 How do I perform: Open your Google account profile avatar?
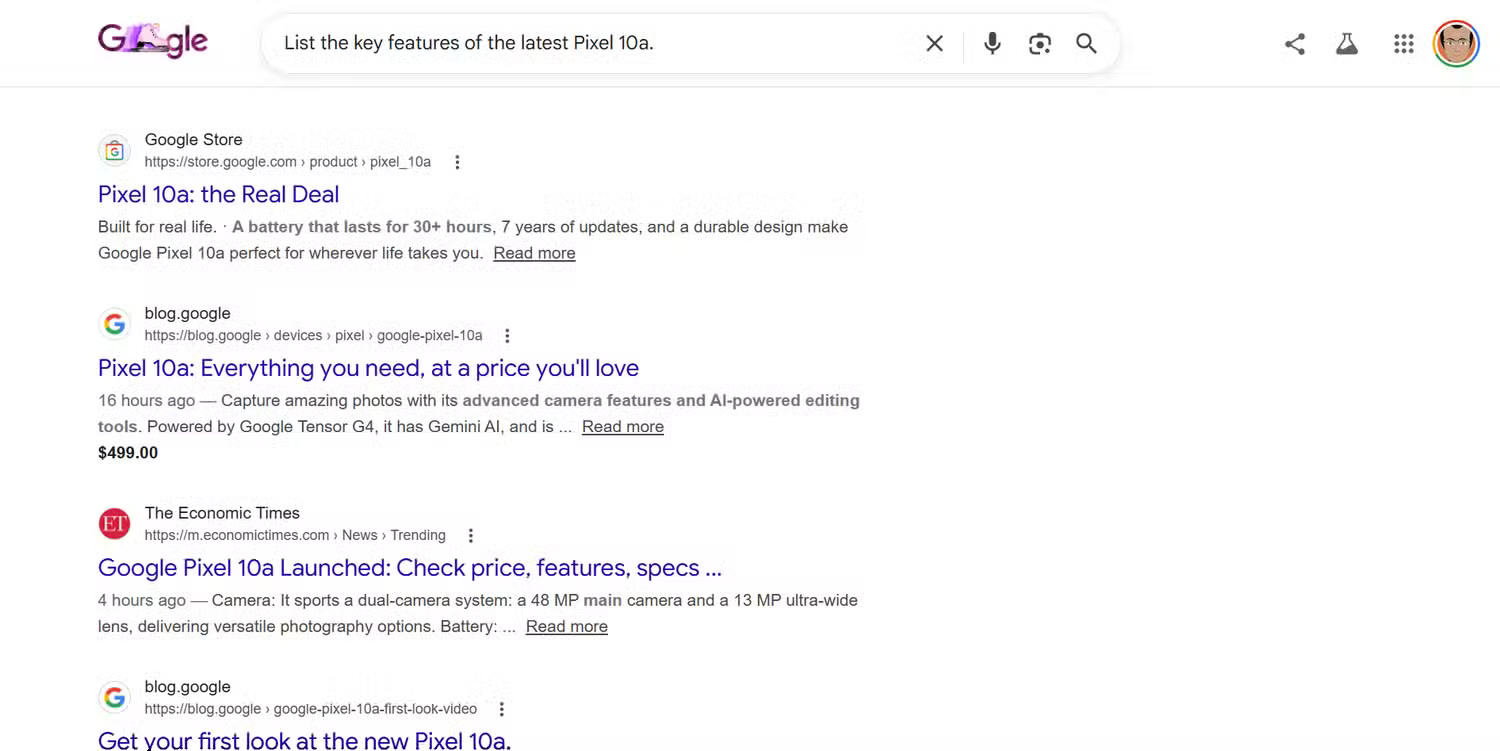pyautogui.click(x=1456, y=43)
